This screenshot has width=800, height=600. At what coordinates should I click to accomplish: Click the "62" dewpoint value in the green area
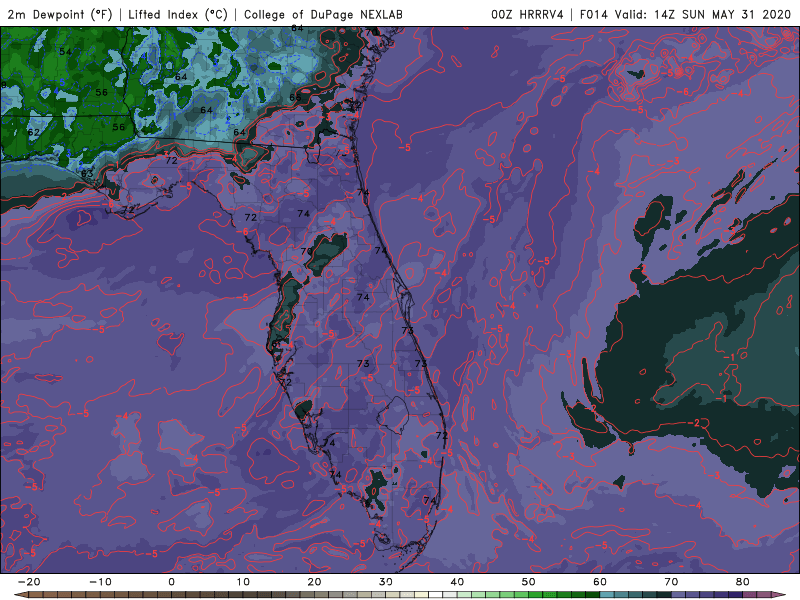point(34,132)
